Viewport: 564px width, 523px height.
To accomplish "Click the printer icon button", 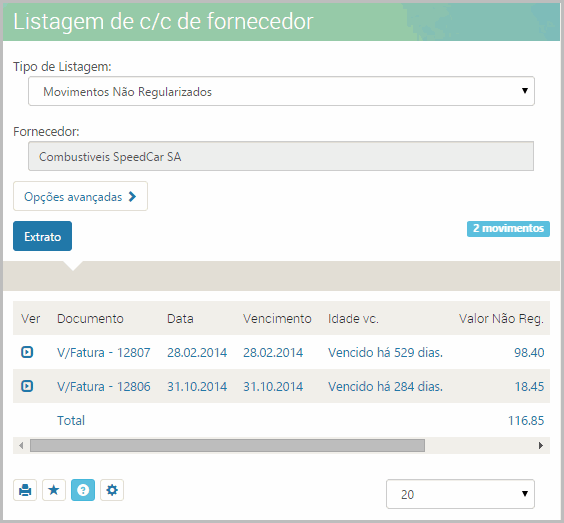I will point(25,490).
